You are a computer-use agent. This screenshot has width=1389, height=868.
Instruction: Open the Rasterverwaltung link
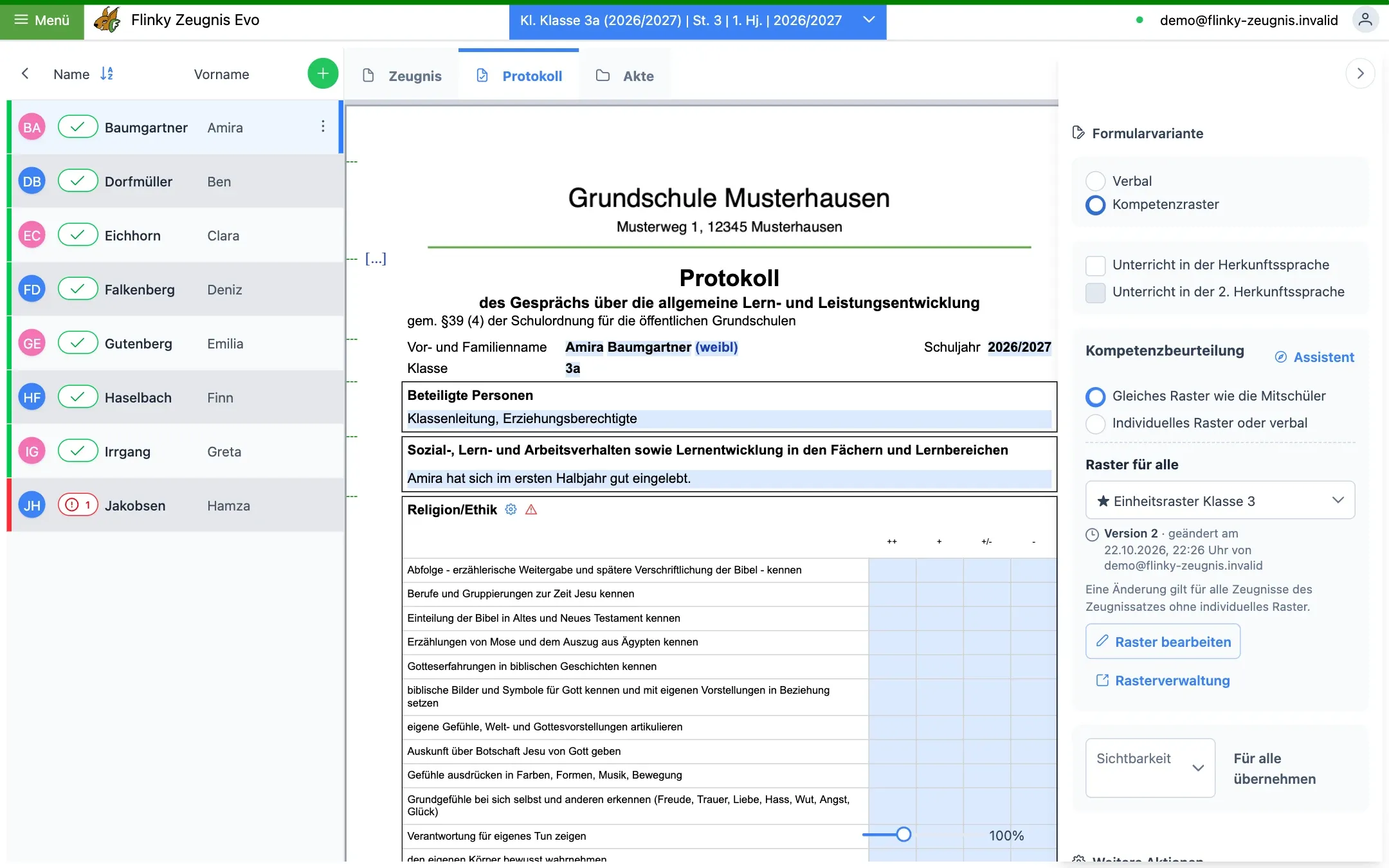click(1163, 680)
